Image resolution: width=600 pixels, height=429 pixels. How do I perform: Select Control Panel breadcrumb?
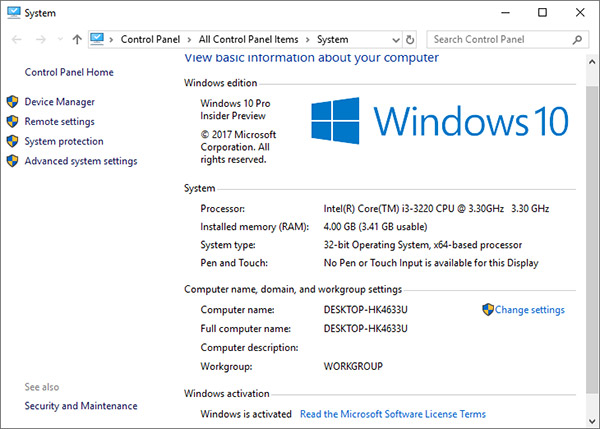tap(150, 39)
